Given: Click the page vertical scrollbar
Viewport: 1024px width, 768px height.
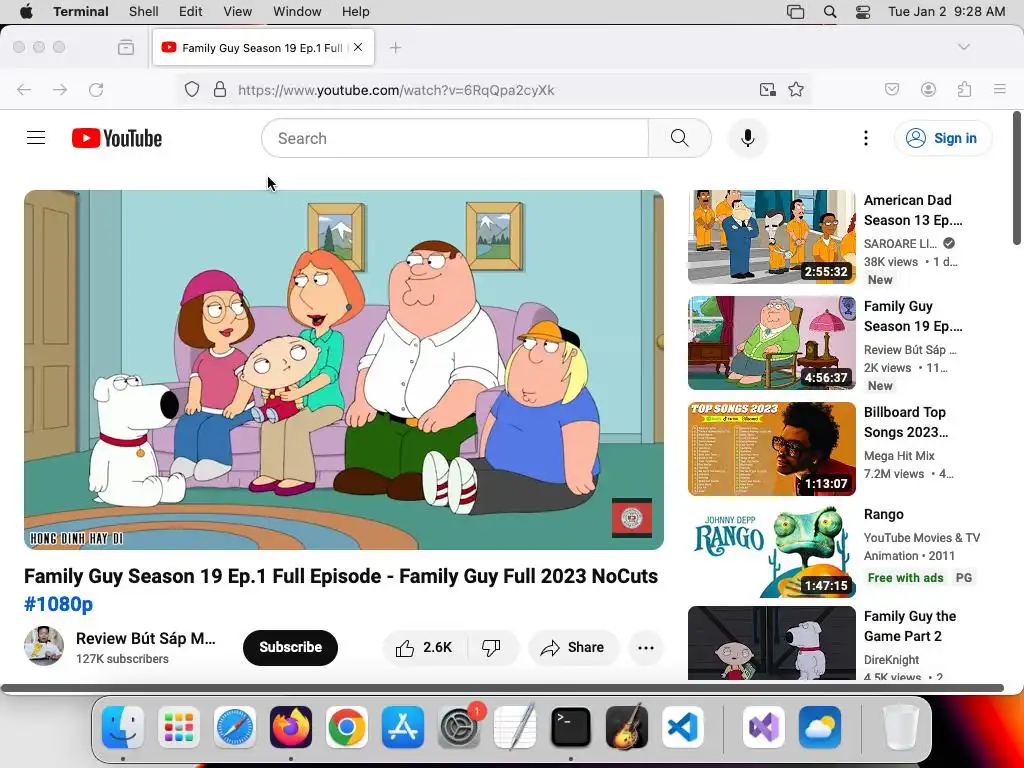Looking at the screenshot, I should coord(1017,178).
